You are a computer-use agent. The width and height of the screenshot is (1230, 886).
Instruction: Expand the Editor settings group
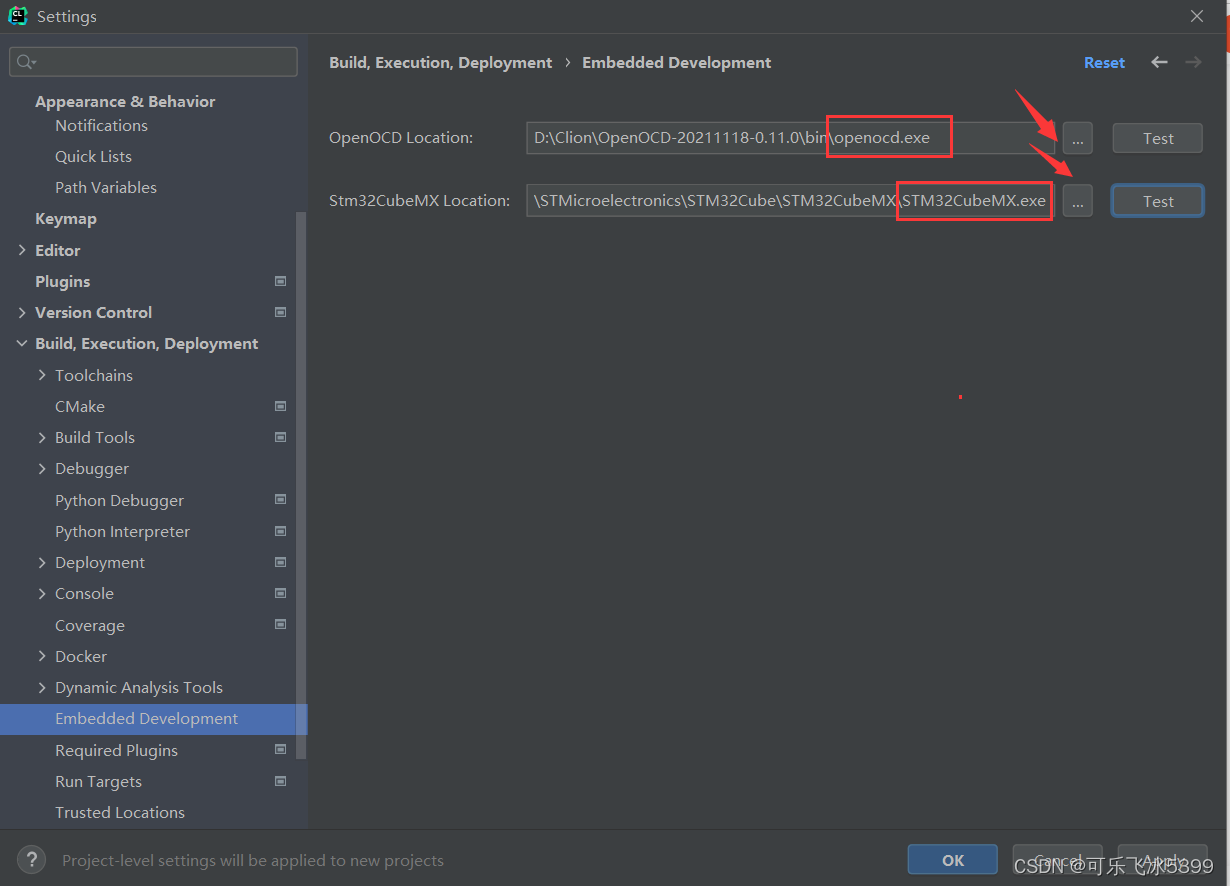[x=22, y=250]
